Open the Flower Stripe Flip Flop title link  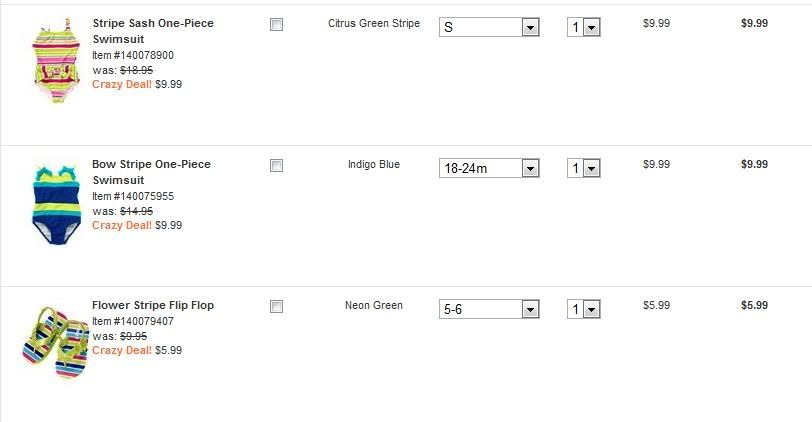(x=152, y=305)
